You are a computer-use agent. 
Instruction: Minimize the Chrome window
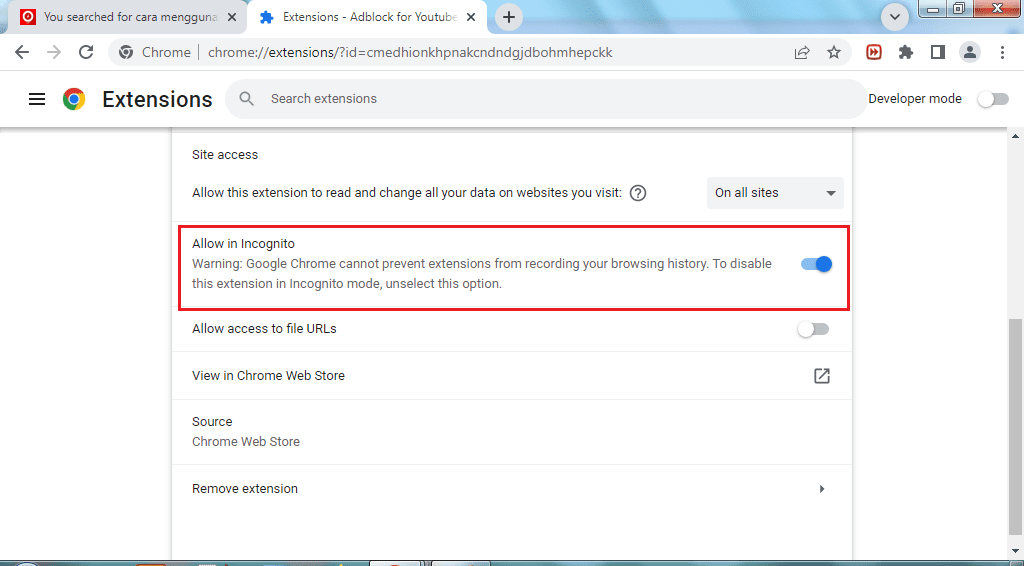coord(933,8)
